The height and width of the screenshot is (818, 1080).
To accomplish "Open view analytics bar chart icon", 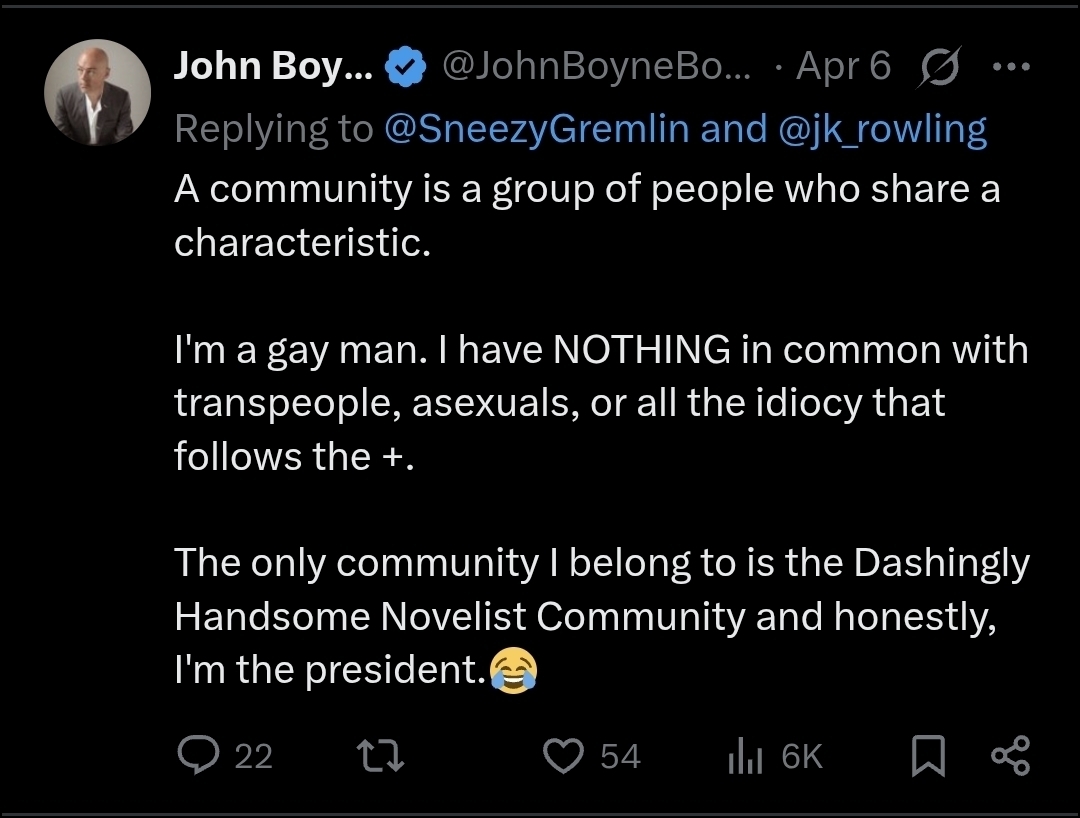I will coord(746,757).
